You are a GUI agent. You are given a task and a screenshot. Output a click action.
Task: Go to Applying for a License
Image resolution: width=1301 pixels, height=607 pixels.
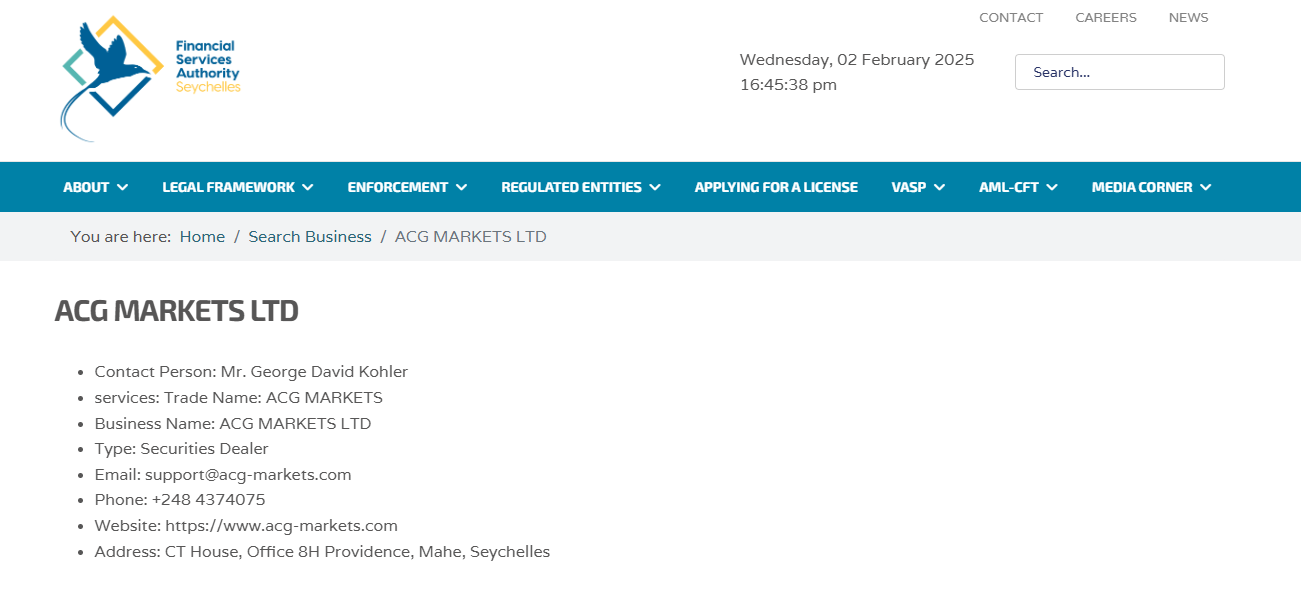pyautogui.click(x=776, y=187)
